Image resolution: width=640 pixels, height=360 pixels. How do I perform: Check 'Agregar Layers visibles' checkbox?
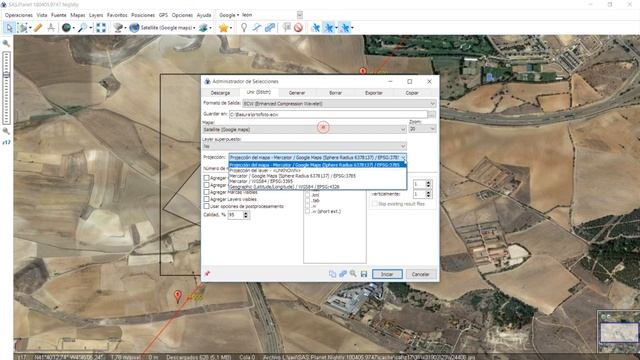[207, 199]
